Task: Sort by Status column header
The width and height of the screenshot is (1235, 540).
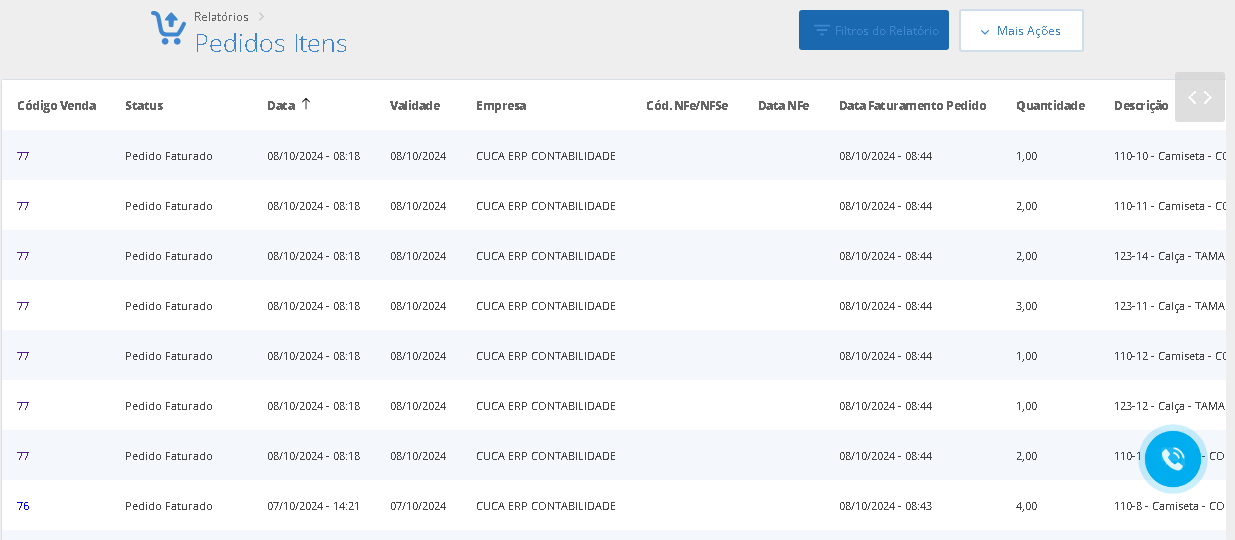Action: (x=144, y=105)
